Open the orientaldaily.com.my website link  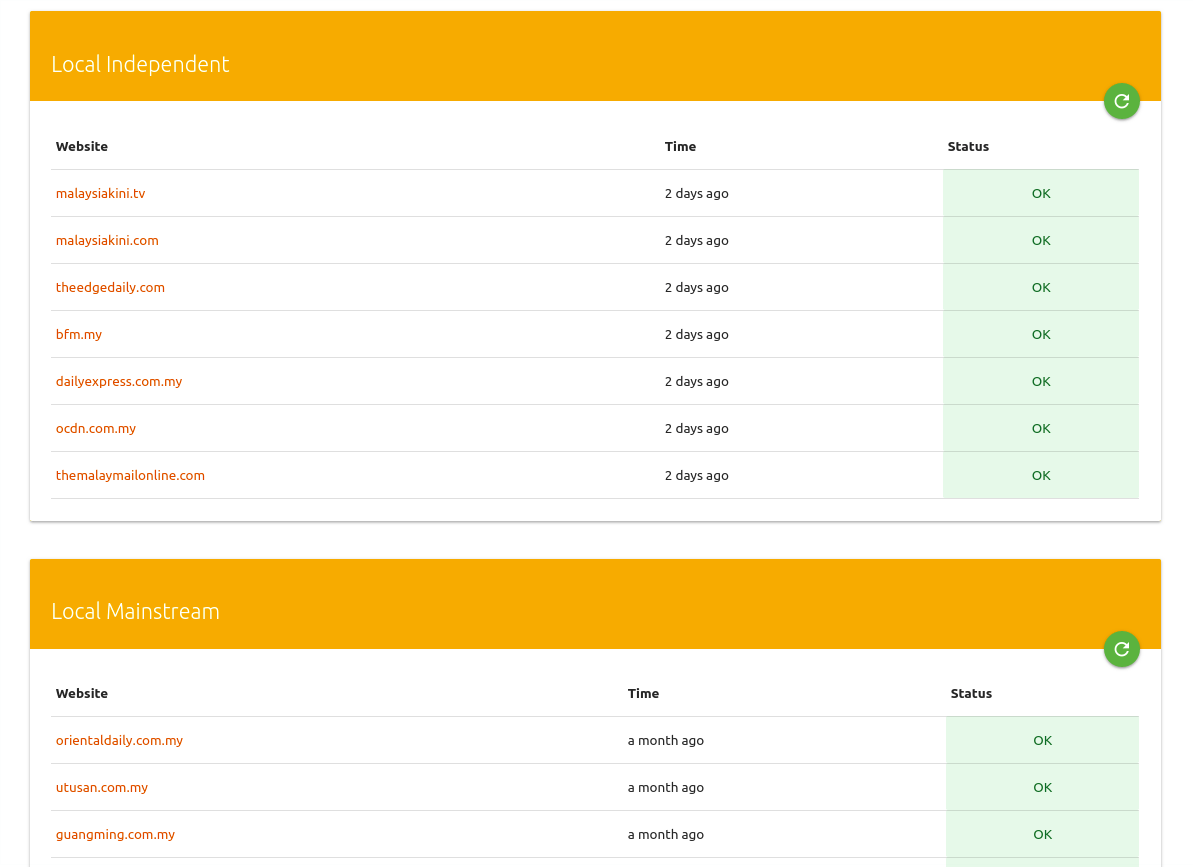pos(119,740)
